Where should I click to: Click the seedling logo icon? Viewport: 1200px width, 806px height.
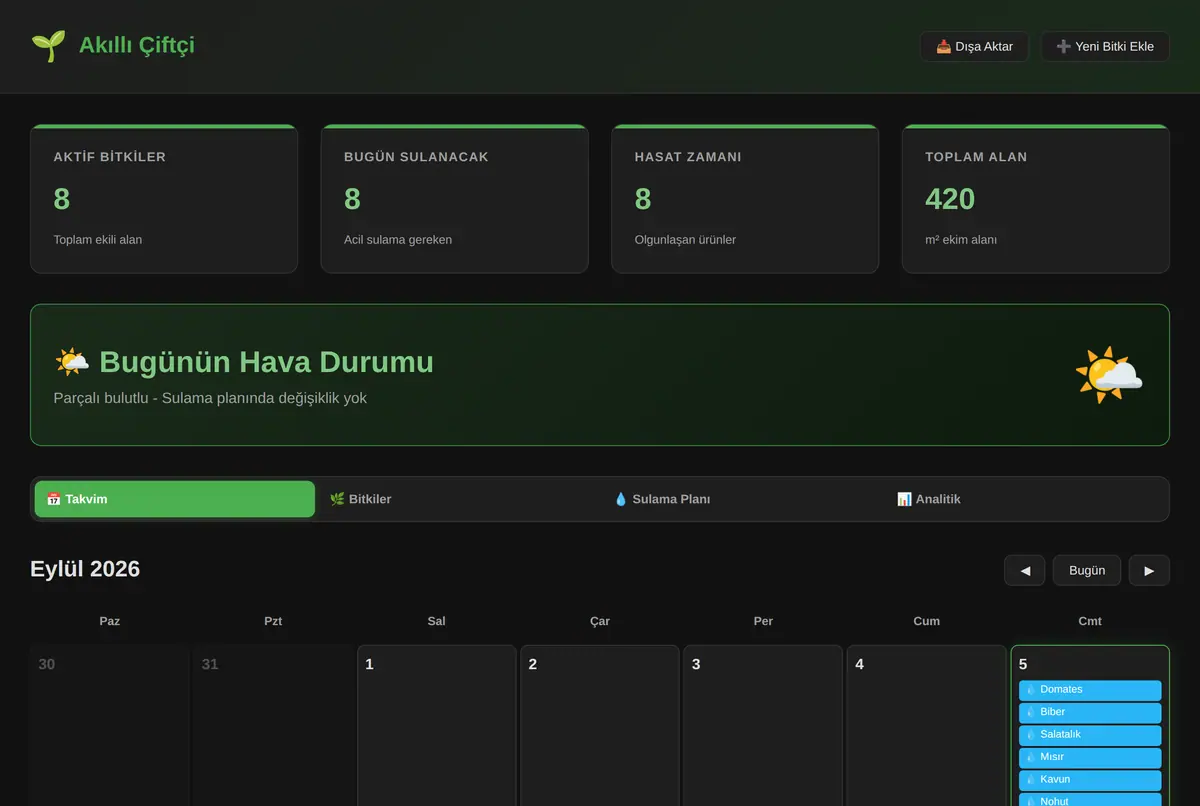coord(48,46)
